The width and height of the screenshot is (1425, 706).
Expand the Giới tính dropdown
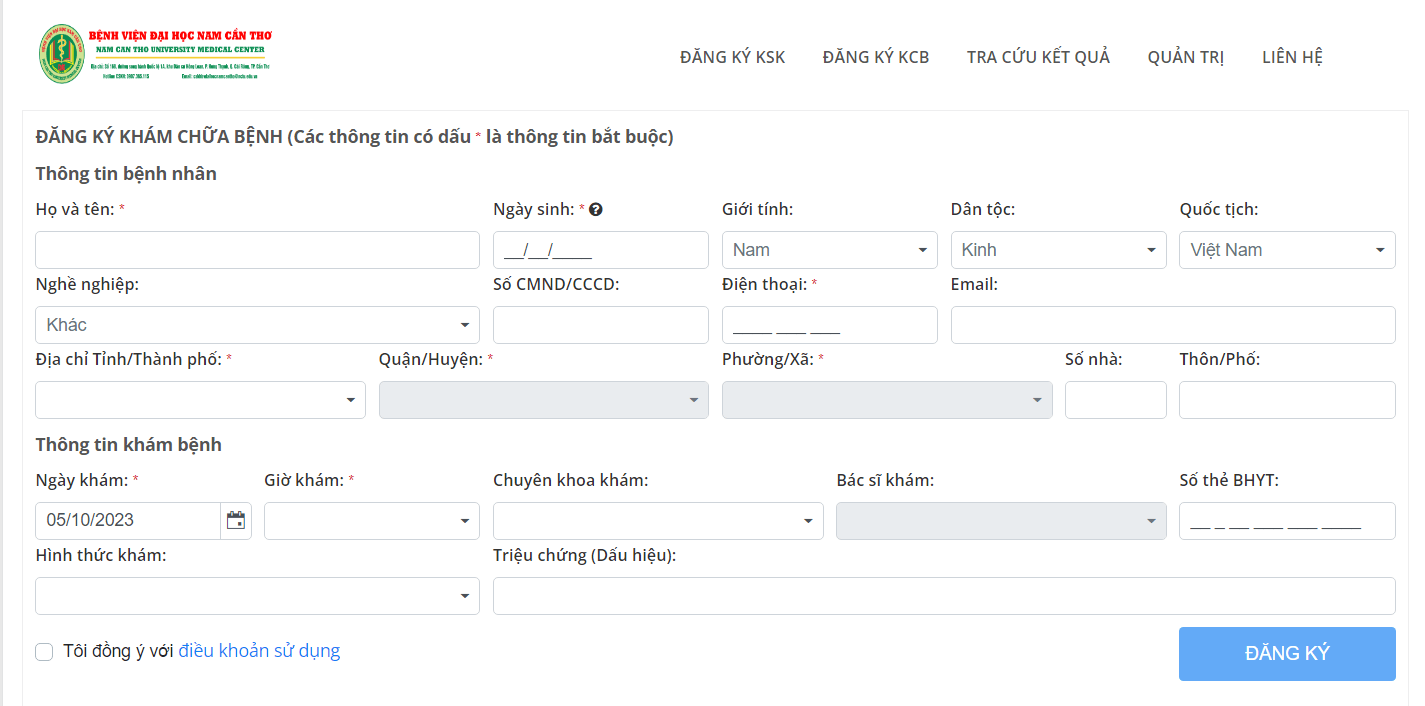tap(829, 250)
